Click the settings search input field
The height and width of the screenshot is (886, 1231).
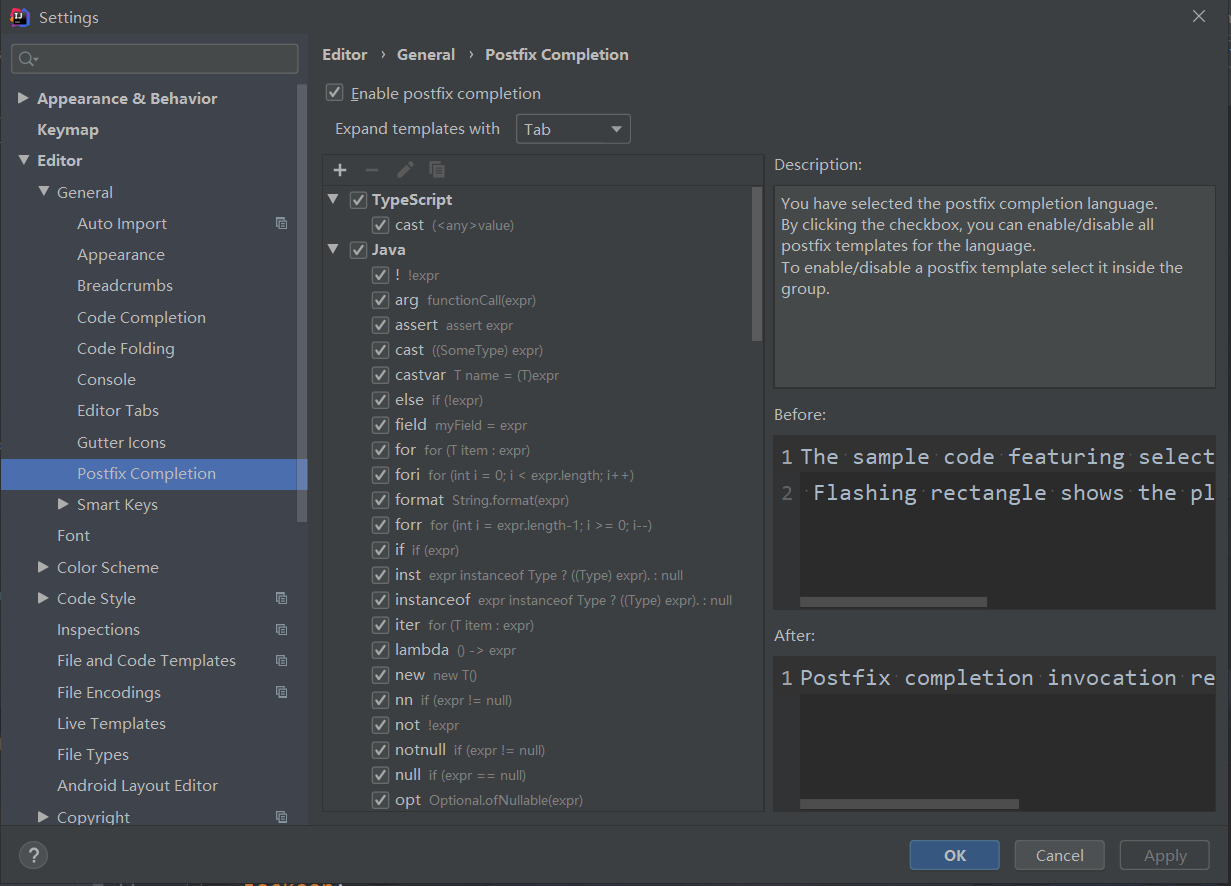point(155,59)
